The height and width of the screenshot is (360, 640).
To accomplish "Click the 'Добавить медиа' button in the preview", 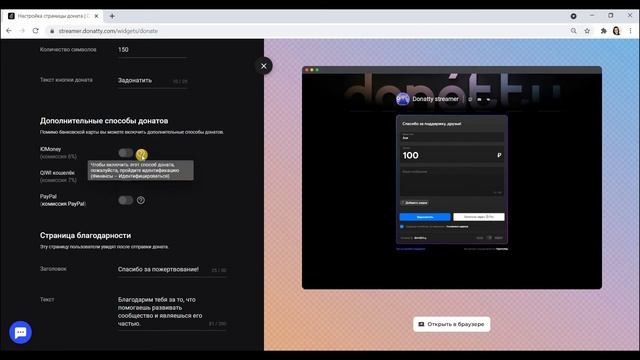I will point(414,202).
